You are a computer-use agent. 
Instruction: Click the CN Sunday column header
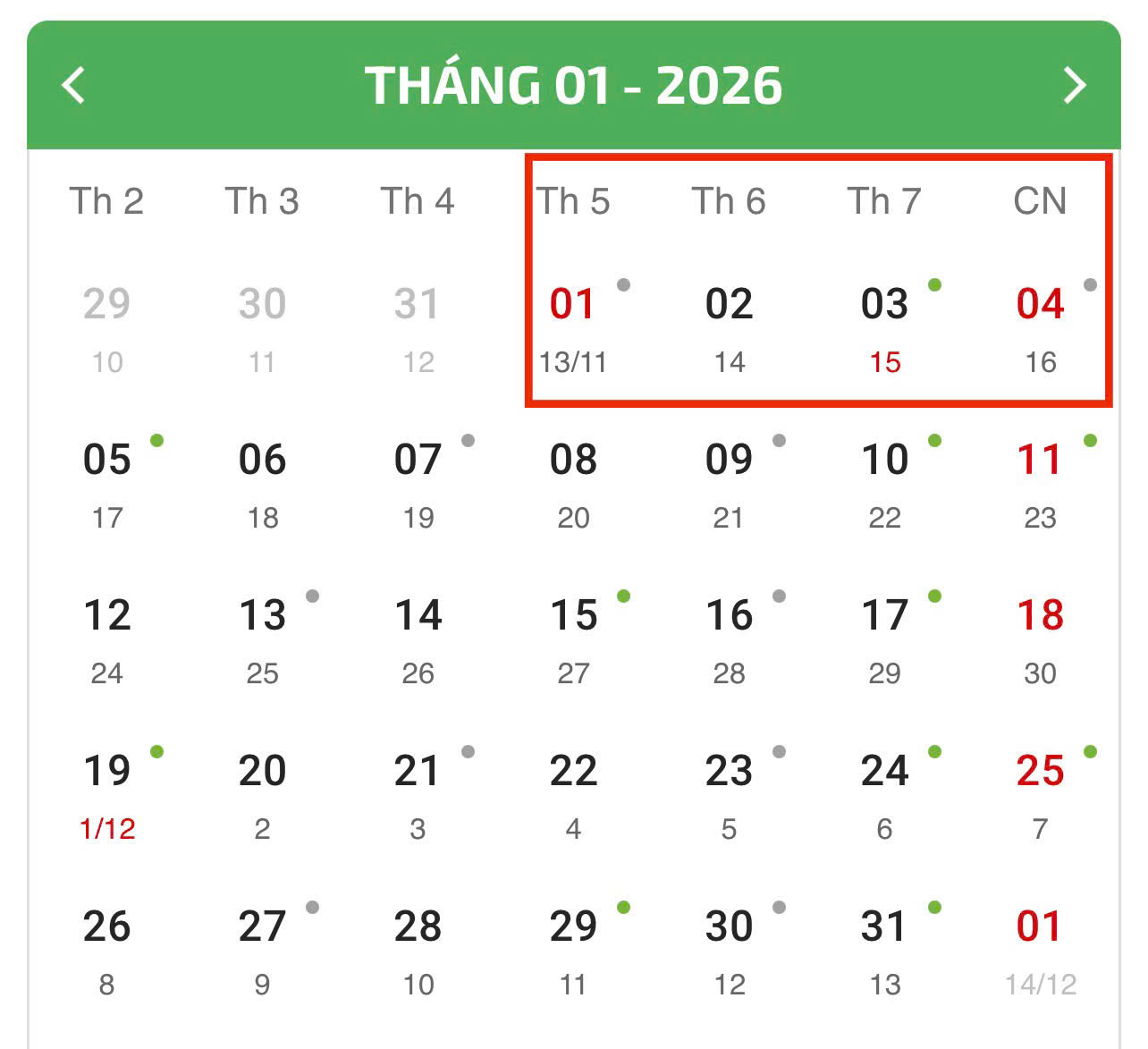[1040, 202]
